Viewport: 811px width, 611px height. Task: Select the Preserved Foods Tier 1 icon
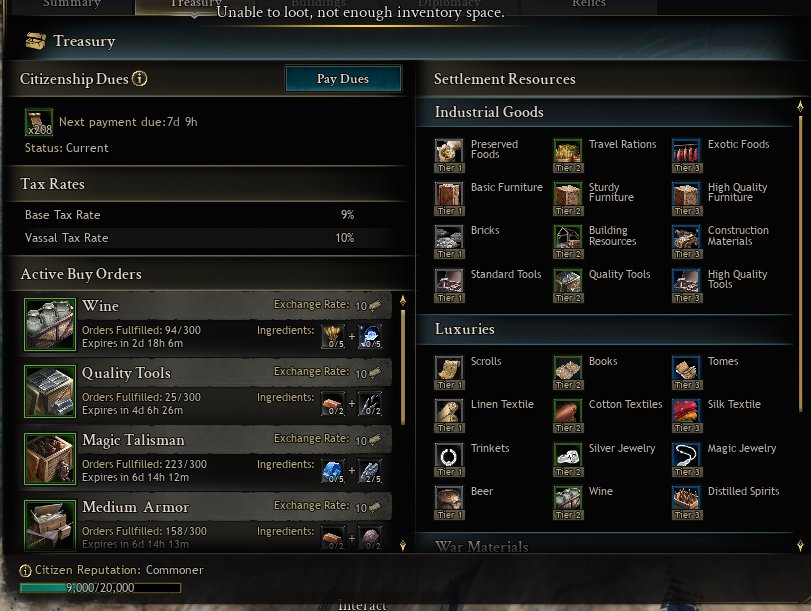pos(448,155)
